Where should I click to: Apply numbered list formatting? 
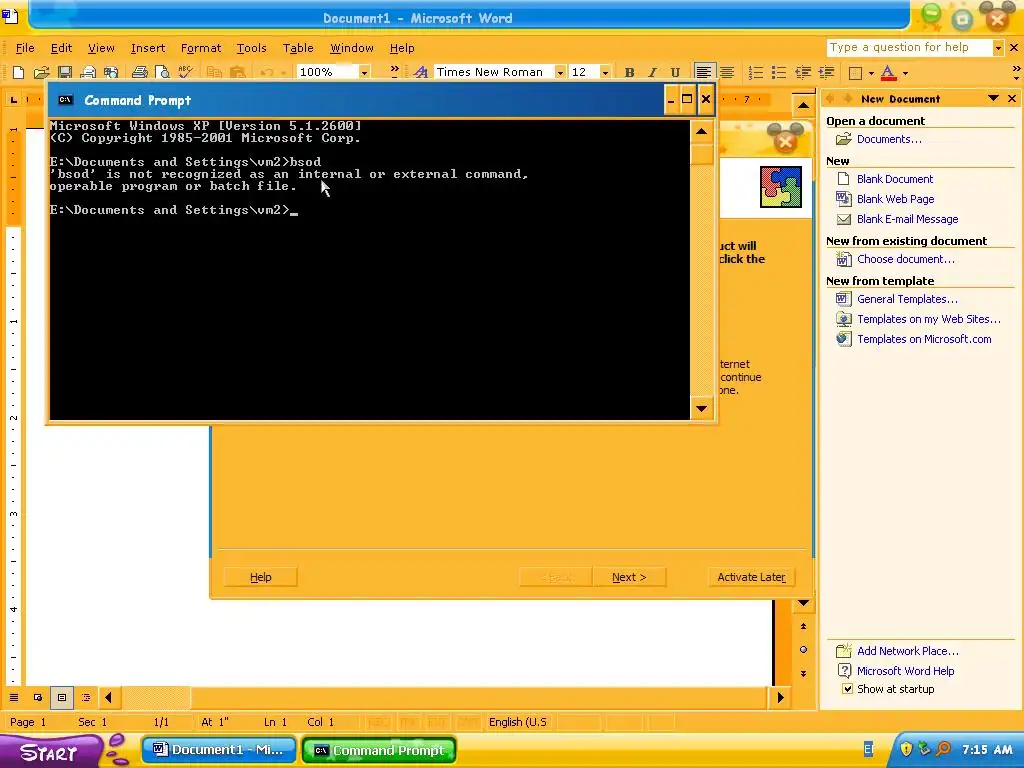pos(756,72)
